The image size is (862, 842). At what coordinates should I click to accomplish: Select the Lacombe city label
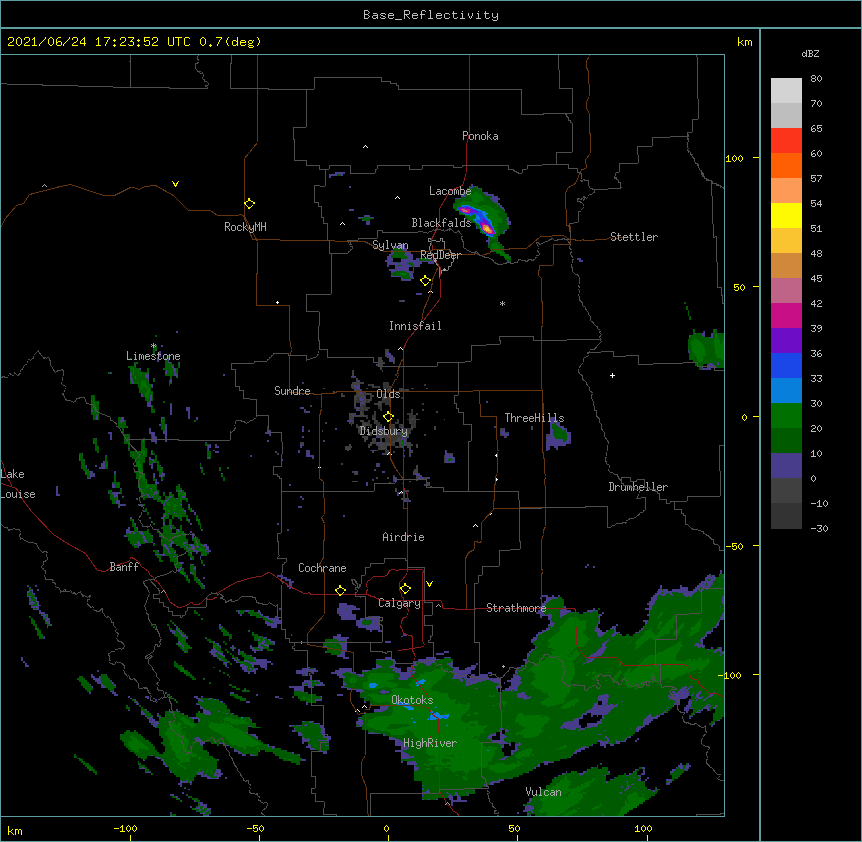click(x=450, y=191)
